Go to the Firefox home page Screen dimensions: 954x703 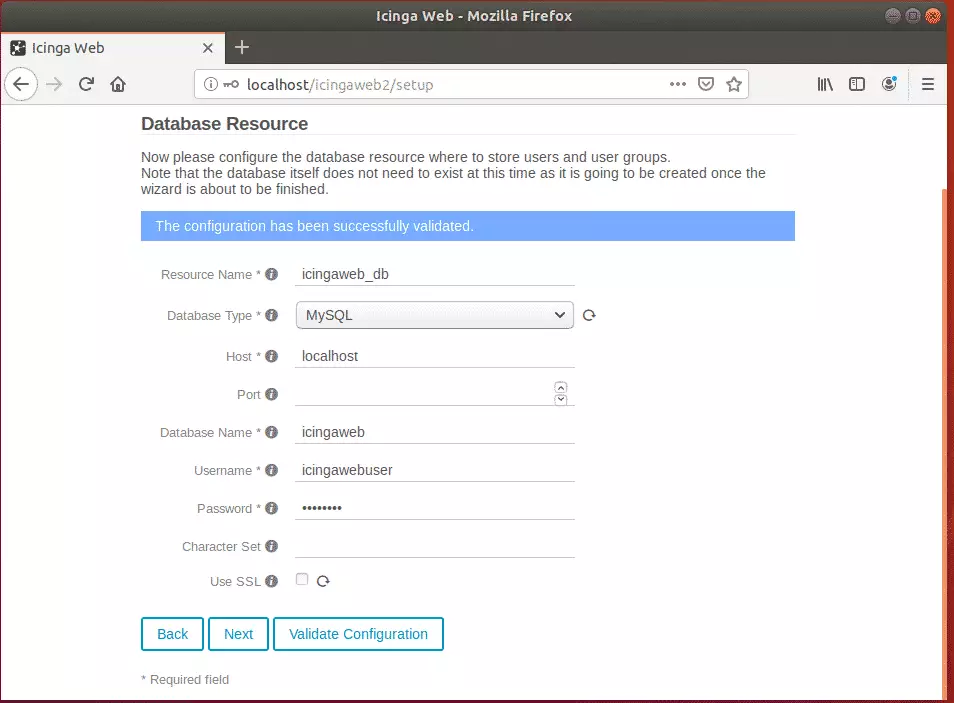coord(118,84)
